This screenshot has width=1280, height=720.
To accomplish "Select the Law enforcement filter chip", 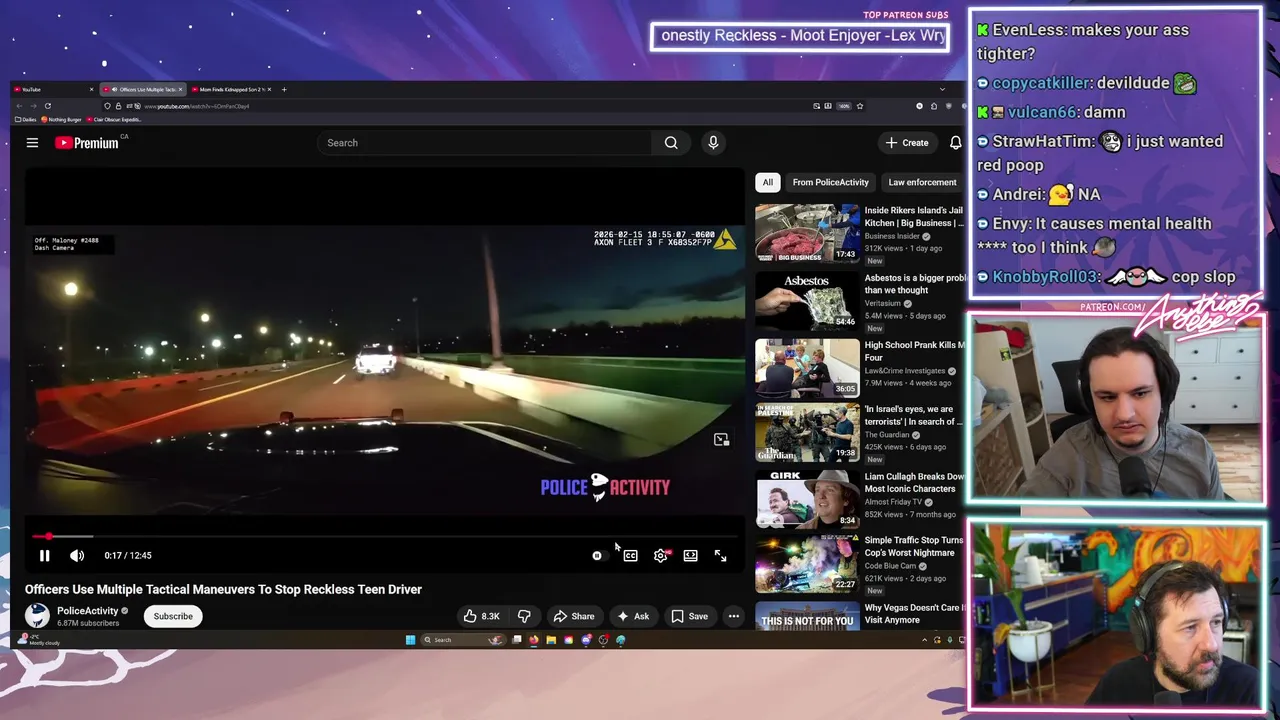I will (x=922, y=182).
